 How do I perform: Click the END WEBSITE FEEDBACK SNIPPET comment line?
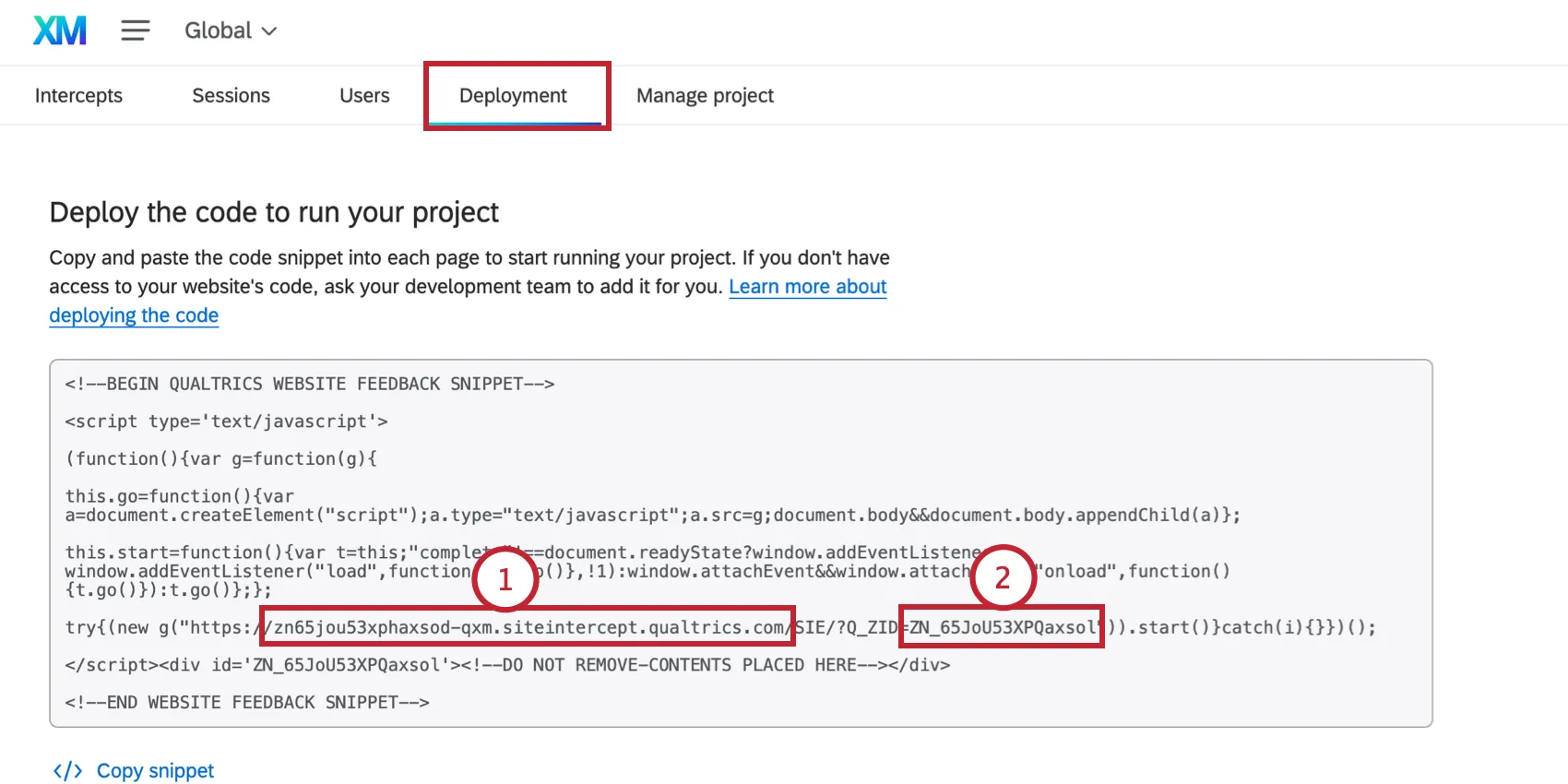point(247,703)
